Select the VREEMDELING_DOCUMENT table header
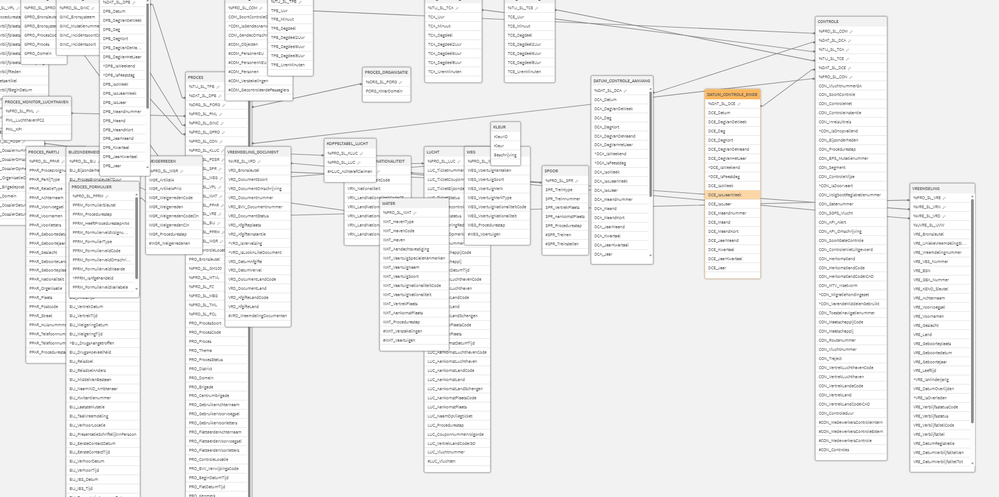The image size is (999, 497). click(257, 152)
